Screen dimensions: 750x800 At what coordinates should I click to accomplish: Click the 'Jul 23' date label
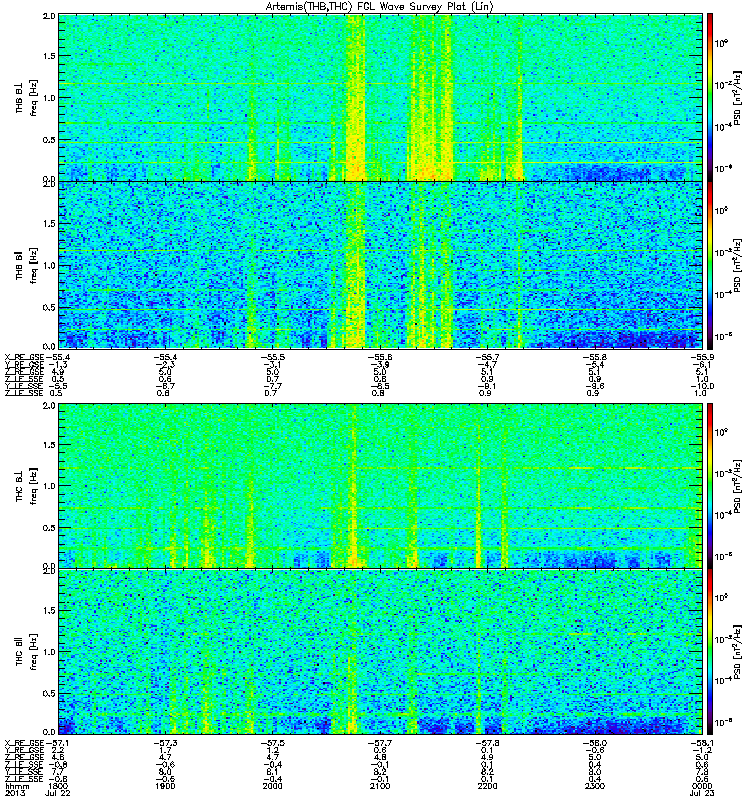[x=702, y=793]
